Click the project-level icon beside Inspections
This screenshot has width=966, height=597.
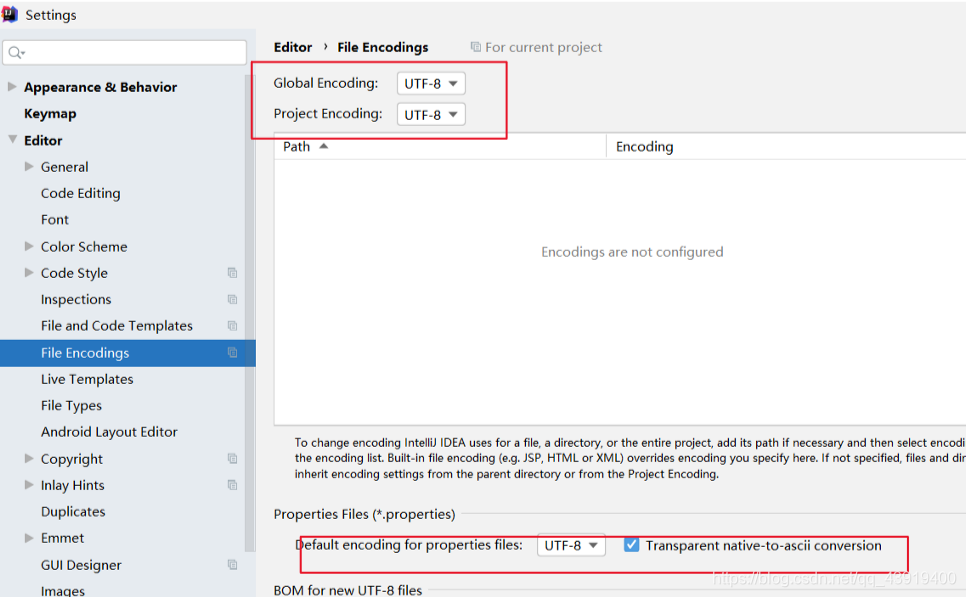tap(232, 299)
